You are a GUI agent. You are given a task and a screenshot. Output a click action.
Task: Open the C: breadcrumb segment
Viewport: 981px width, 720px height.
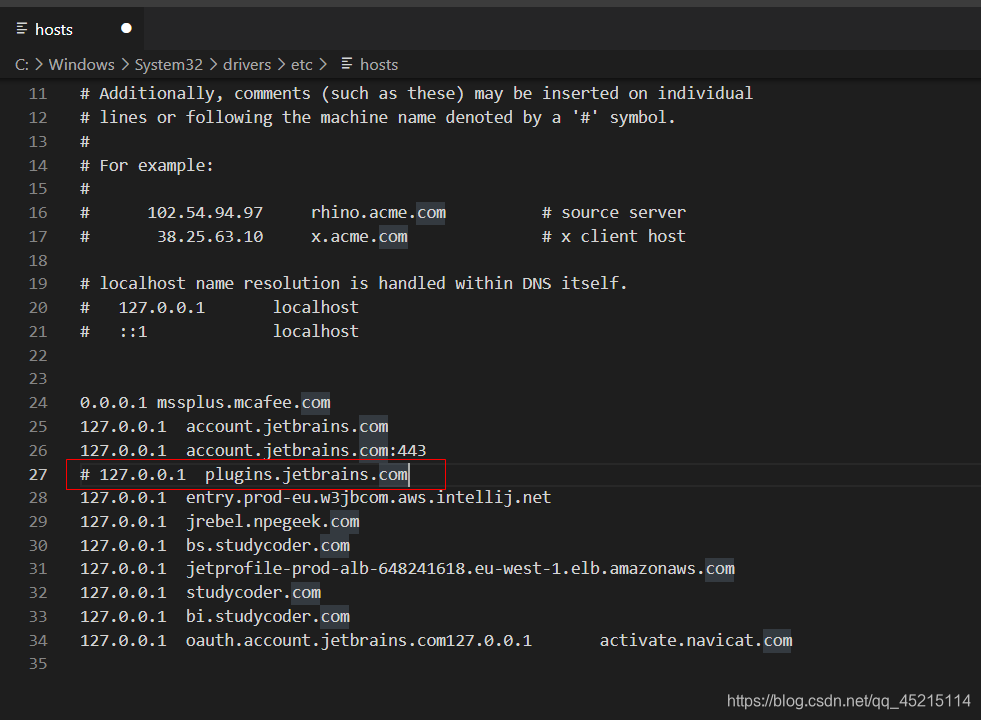click(22, 64)
